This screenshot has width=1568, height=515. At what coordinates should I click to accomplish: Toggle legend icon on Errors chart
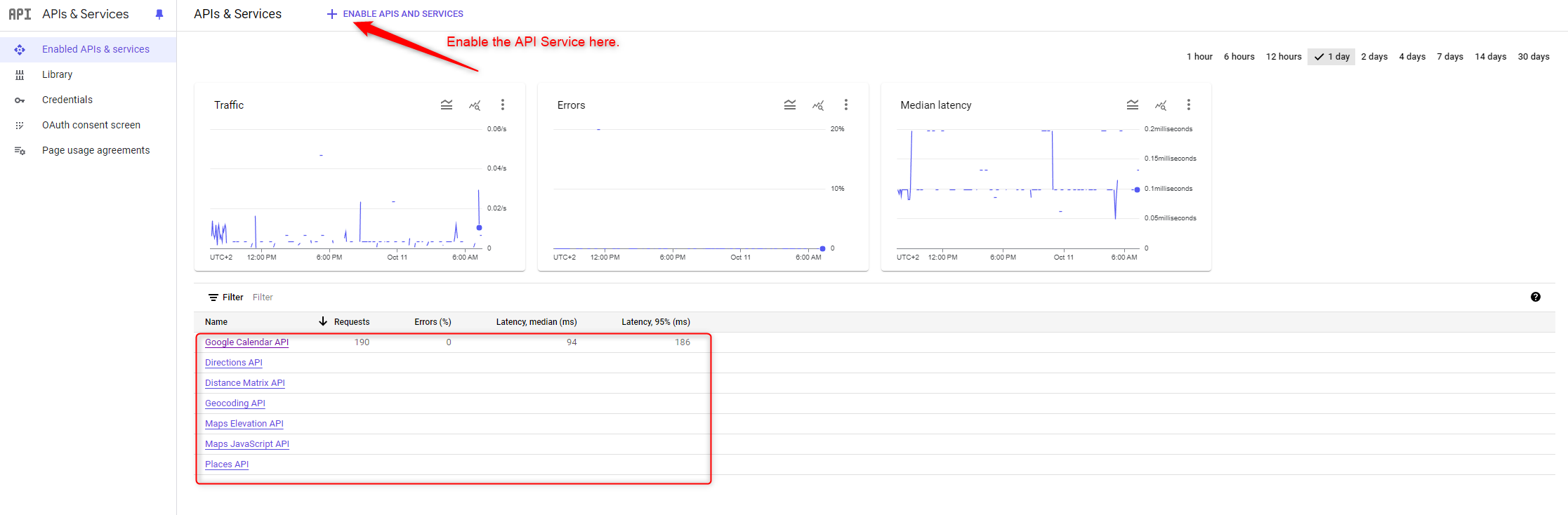[x=790, y=105]
